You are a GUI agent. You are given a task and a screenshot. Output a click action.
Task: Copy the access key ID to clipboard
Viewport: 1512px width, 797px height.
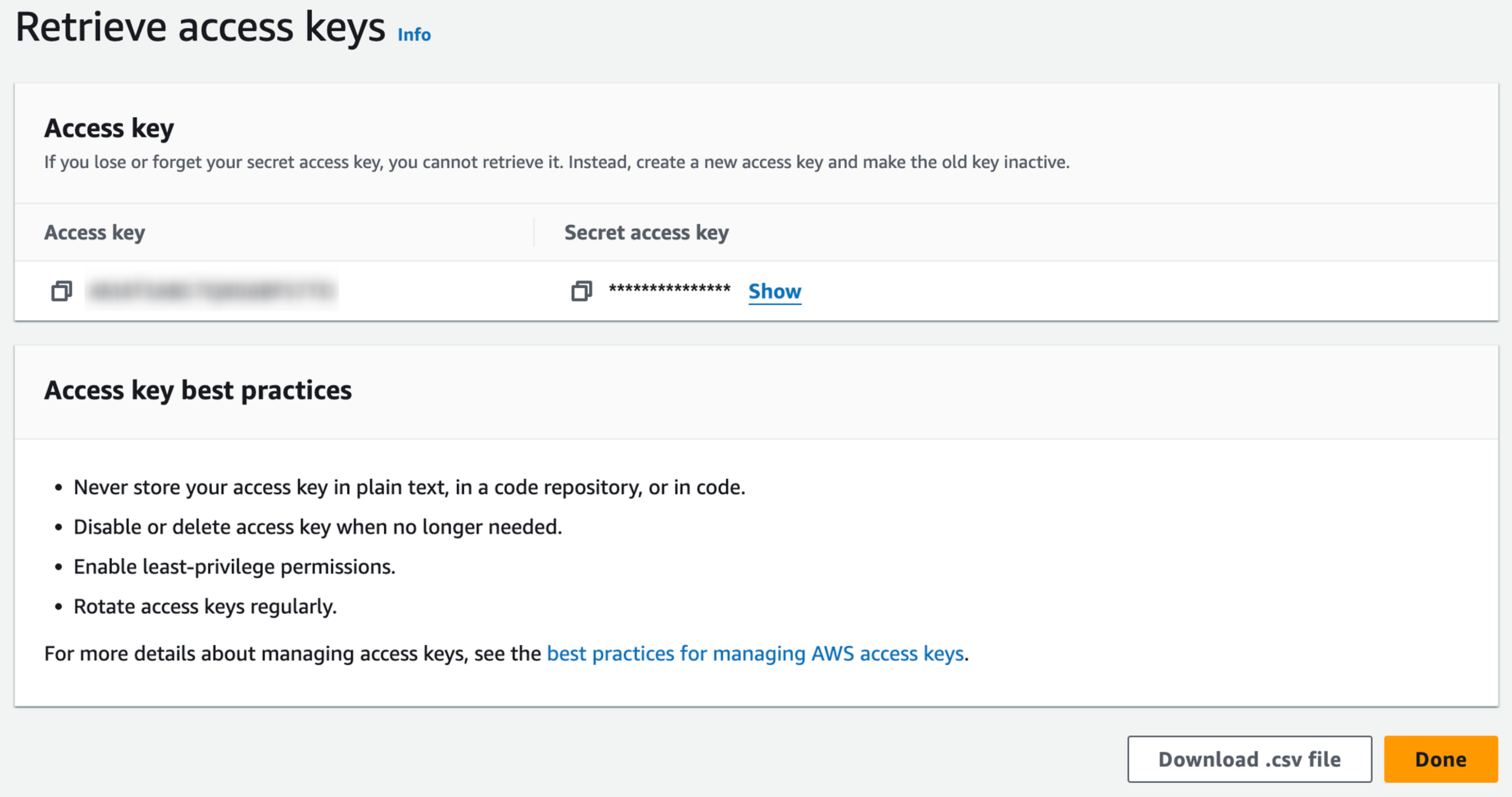[x=62, y=291]
